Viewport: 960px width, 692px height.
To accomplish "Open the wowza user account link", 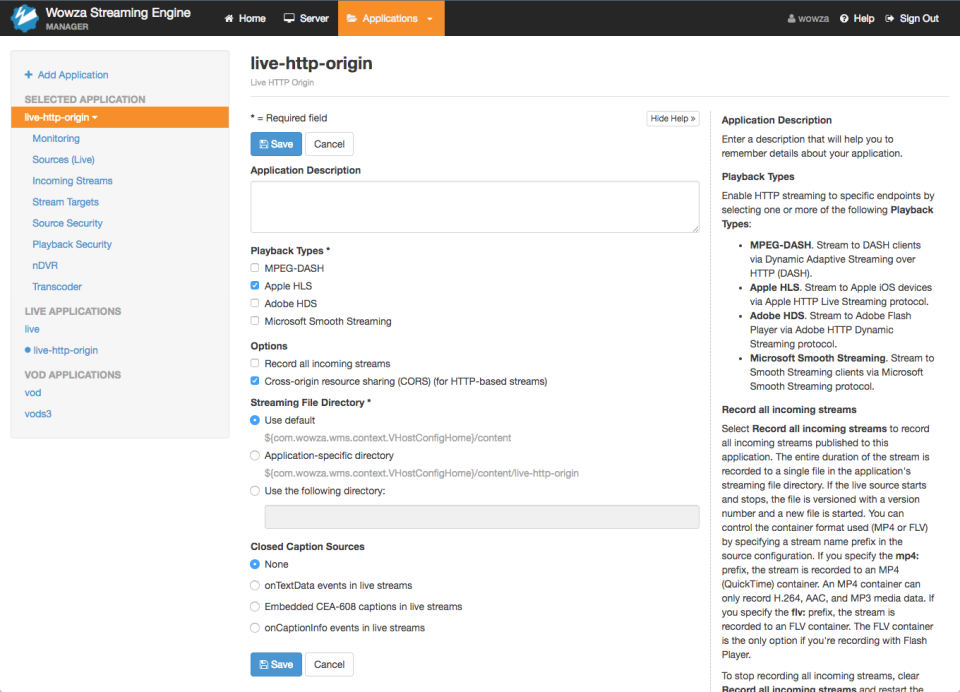I will tap(808, 18).
